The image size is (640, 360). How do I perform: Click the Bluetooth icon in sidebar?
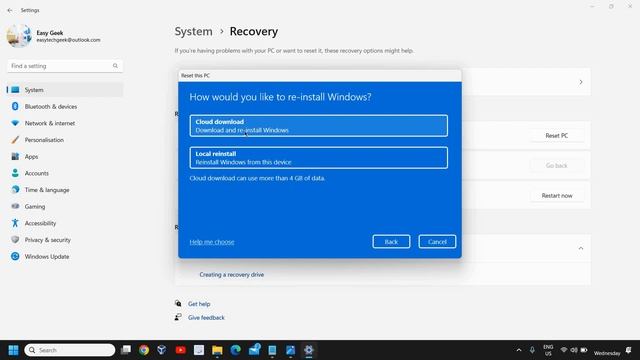15,107
